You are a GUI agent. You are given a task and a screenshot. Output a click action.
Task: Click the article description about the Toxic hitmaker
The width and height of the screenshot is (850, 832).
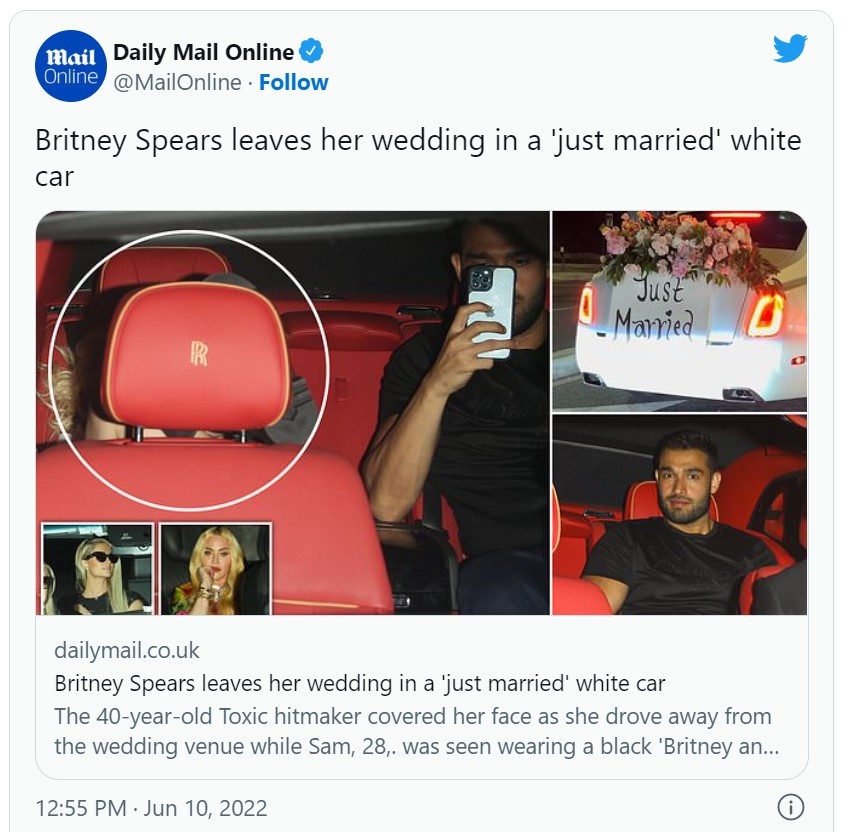click(x=416, y=731)
